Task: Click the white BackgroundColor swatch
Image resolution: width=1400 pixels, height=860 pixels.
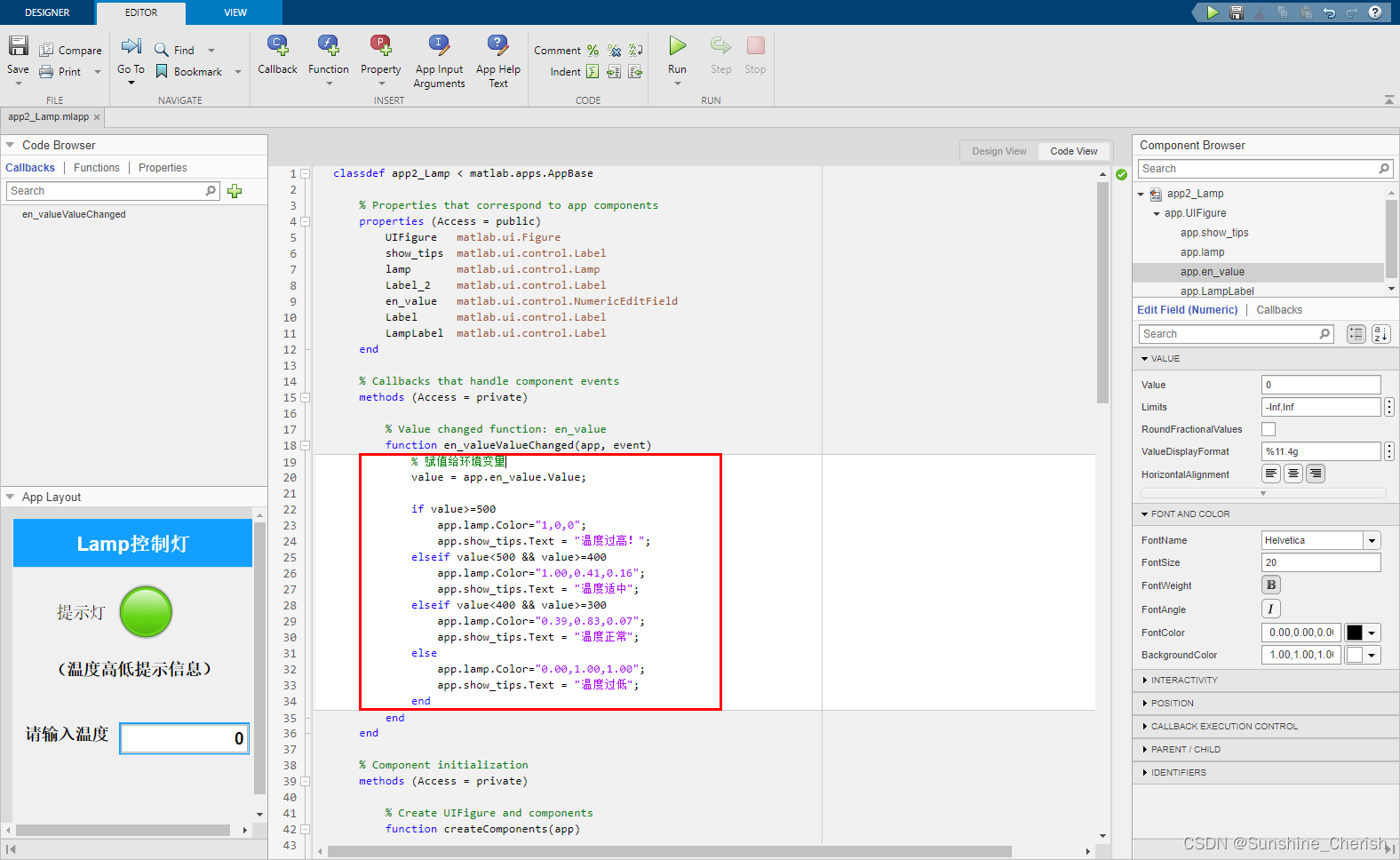Action: [1355, 655]
